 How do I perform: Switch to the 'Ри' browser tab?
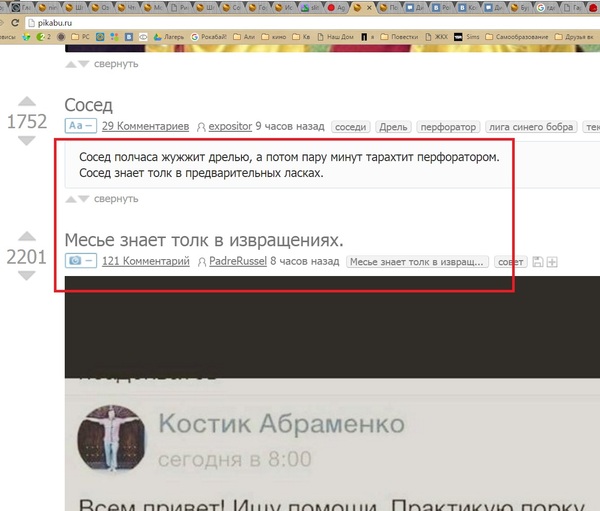point(179,7)
